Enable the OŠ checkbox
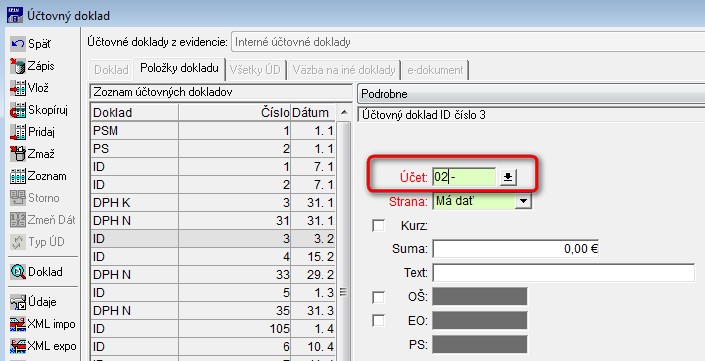 (379, 297)
